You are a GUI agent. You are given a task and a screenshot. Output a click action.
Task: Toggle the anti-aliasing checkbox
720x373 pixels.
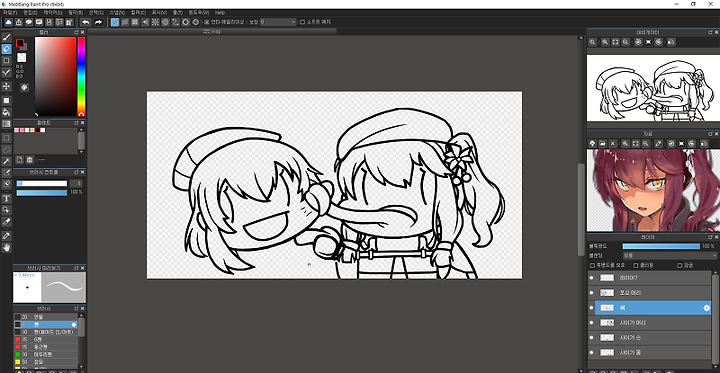[x=207, y=22]
